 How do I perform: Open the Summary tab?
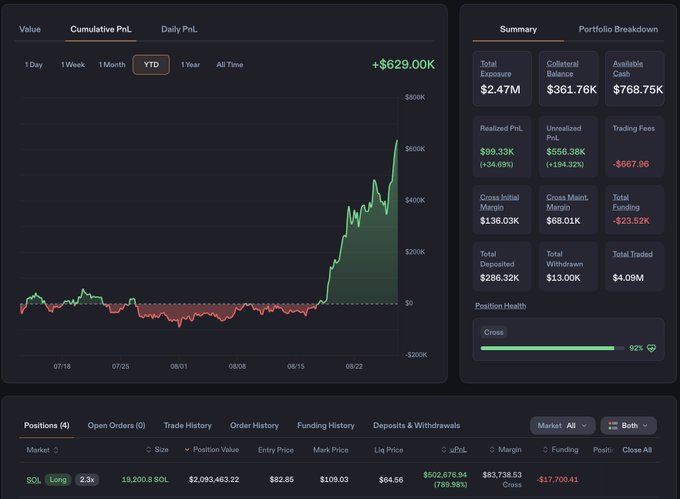tap(518, 29)
